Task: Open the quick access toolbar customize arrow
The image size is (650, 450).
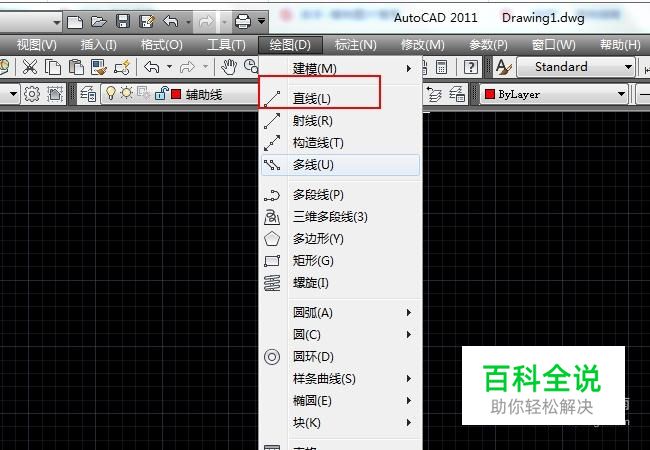Action: (261, 21)
